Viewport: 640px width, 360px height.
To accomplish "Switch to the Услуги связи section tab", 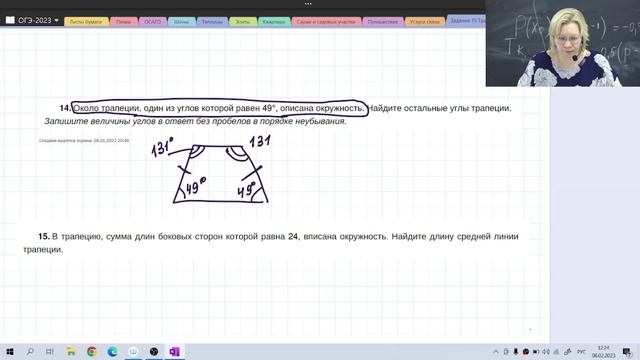I will (x=424, y=22).
